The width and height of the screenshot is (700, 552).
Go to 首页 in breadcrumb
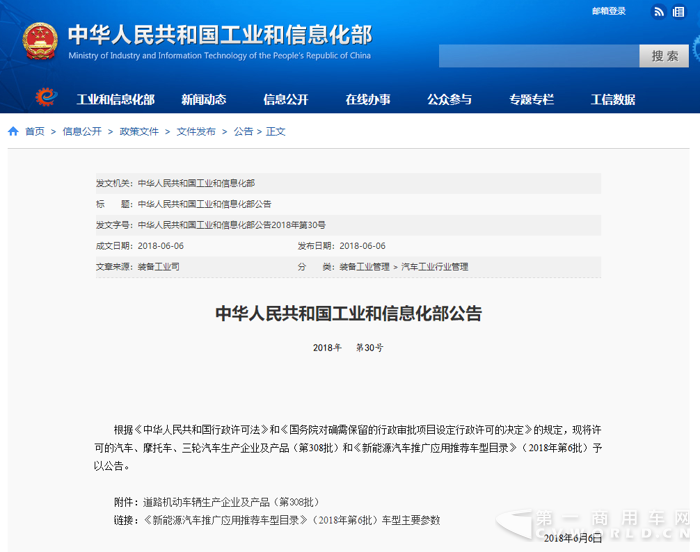pyautogui.click(x=35, y=131)
